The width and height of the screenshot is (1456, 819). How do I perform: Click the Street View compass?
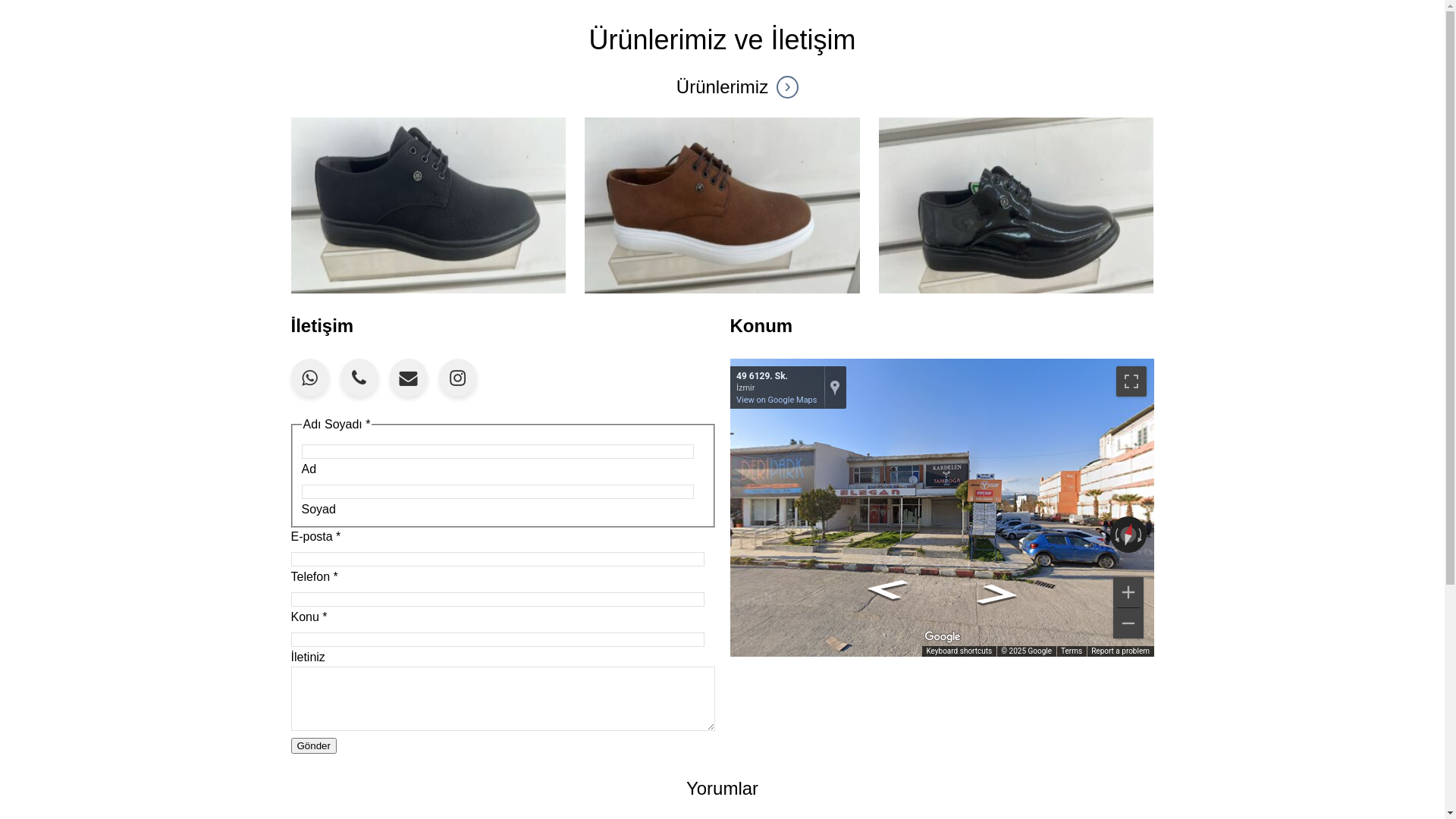tap(1128, 535)
